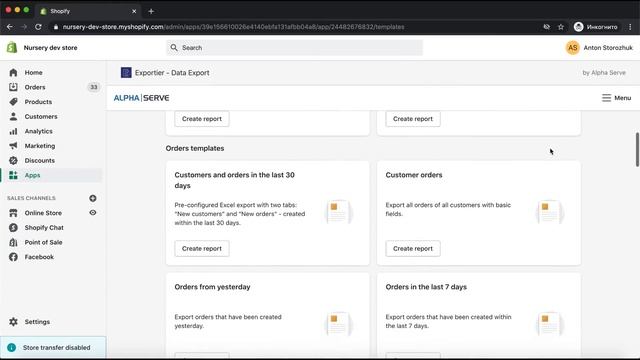The image size is (640, 360).
Task: Add a sales channel with plus icon
Action: pos(93,198)
